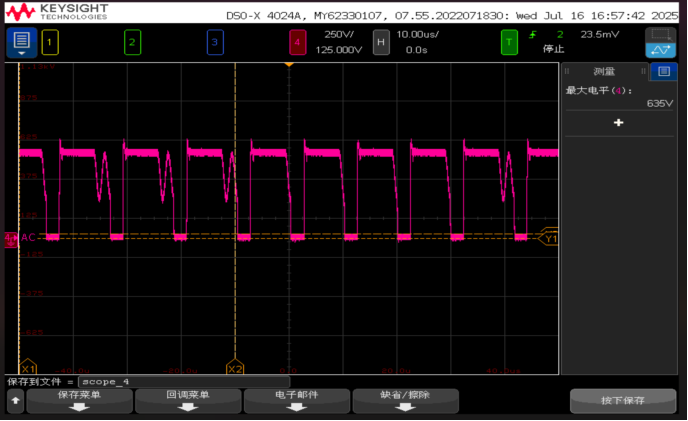688x421 pixels.
Task: Click the Keysight logo
Action: click(57, 12)
